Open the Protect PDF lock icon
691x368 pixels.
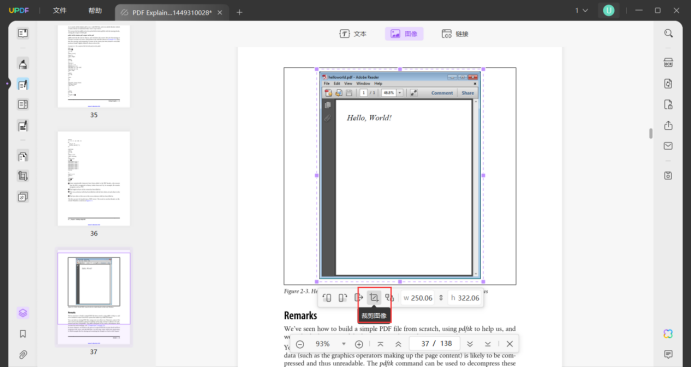[669, 104]
